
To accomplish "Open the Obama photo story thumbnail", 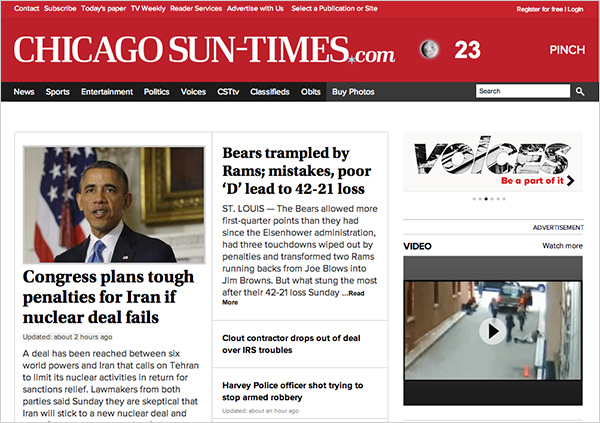I will (114, 205).
